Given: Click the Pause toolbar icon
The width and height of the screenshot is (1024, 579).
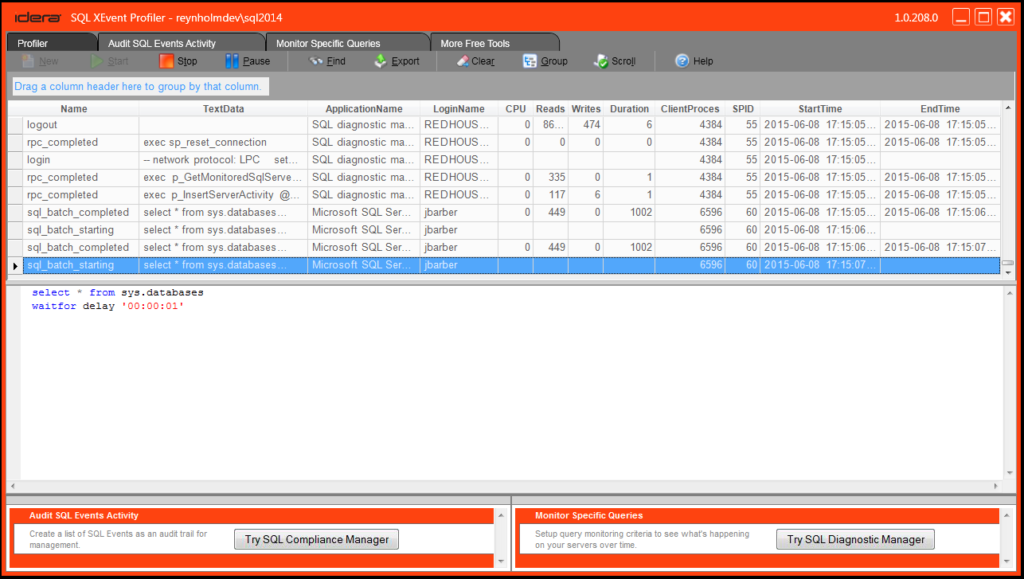Looking at the screenshot, I should click(232, 61).
